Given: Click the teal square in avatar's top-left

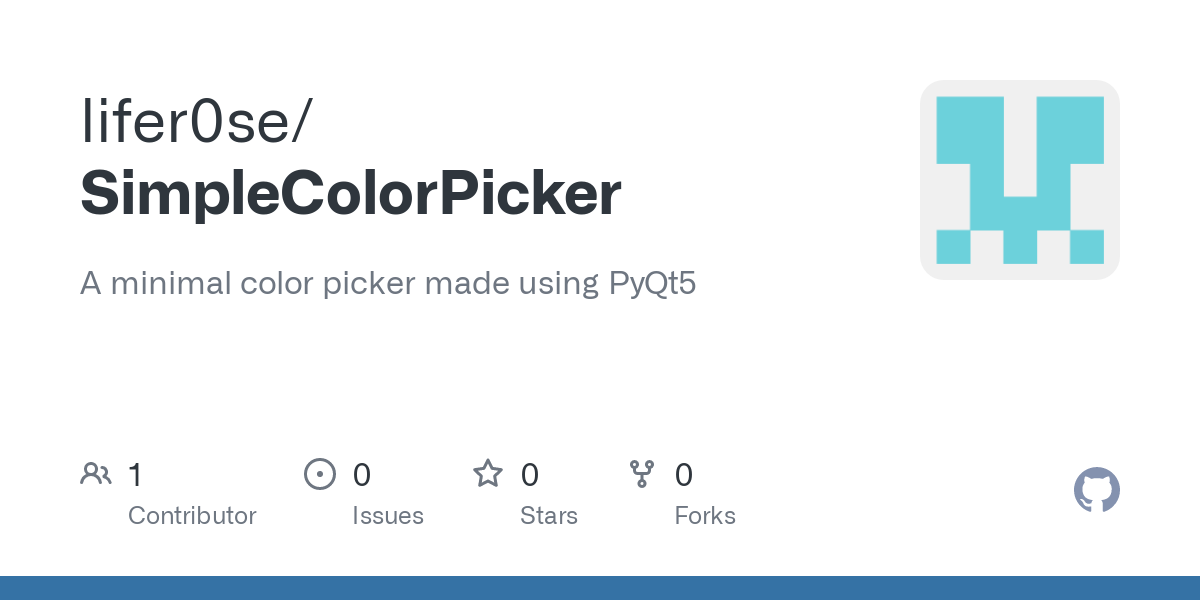Looking at the screenshot, I should [970, 130].
